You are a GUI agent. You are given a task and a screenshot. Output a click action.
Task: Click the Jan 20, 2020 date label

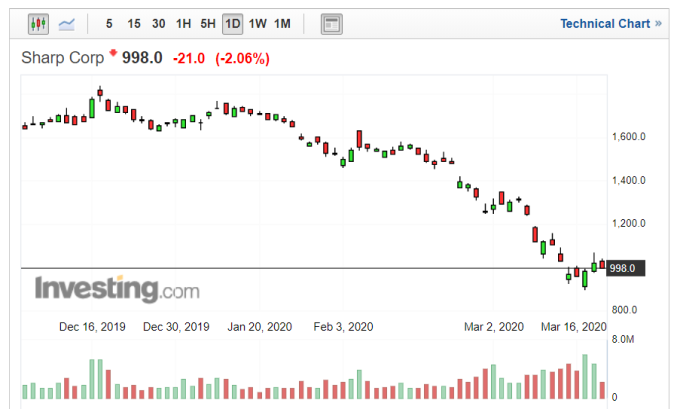(x=260, y=327)
